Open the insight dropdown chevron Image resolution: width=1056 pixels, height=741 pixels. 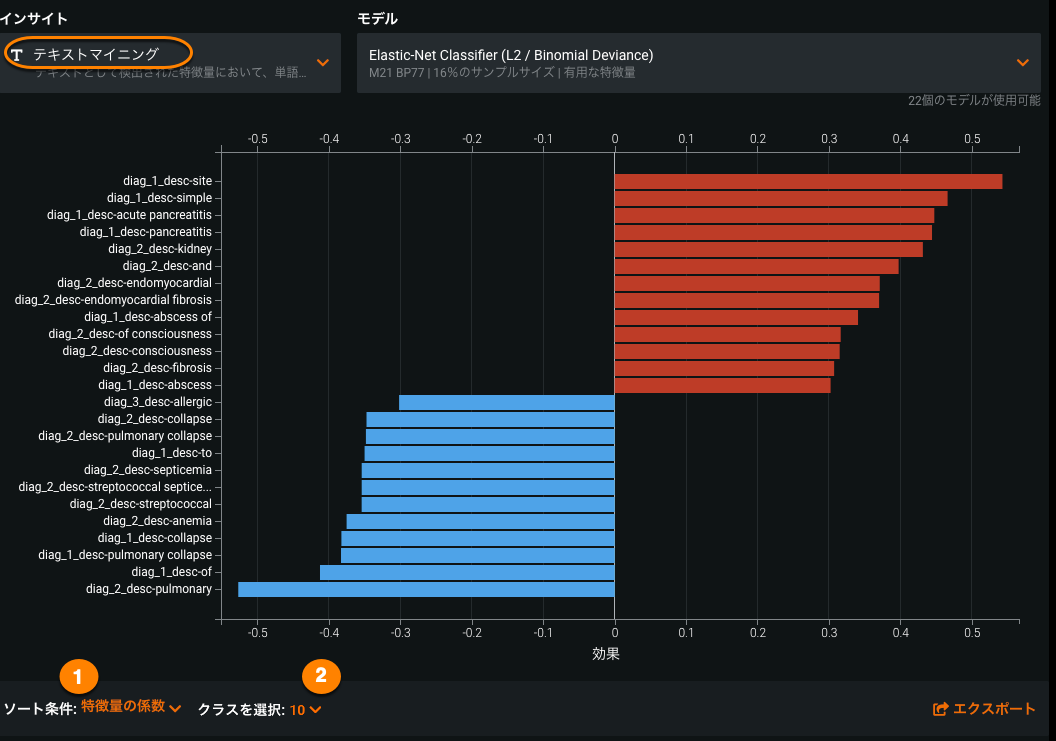[x=323, y=62]
